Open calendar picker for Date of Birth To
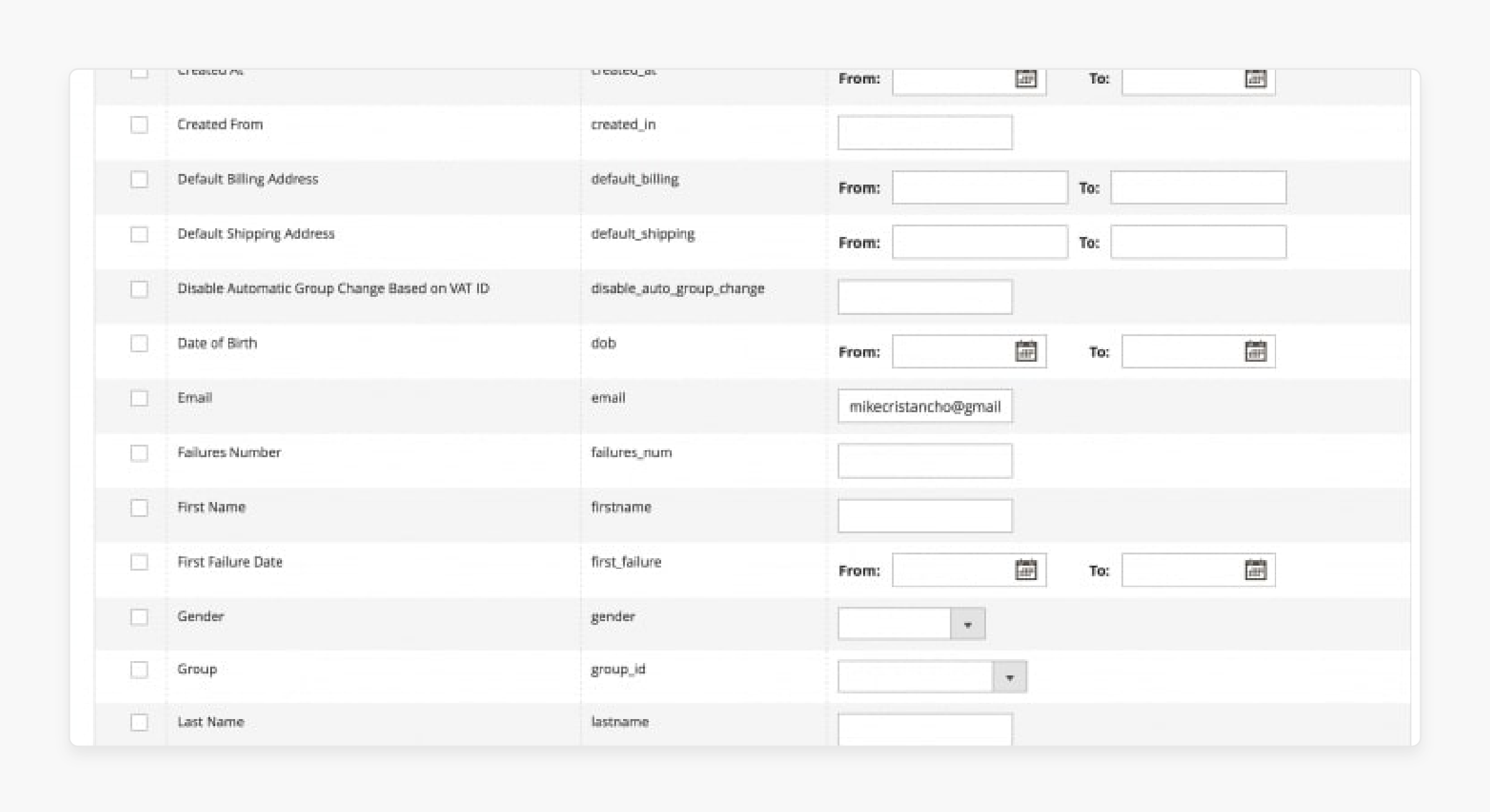The height and width of the screenshot is (812, 1490). 1255,351
